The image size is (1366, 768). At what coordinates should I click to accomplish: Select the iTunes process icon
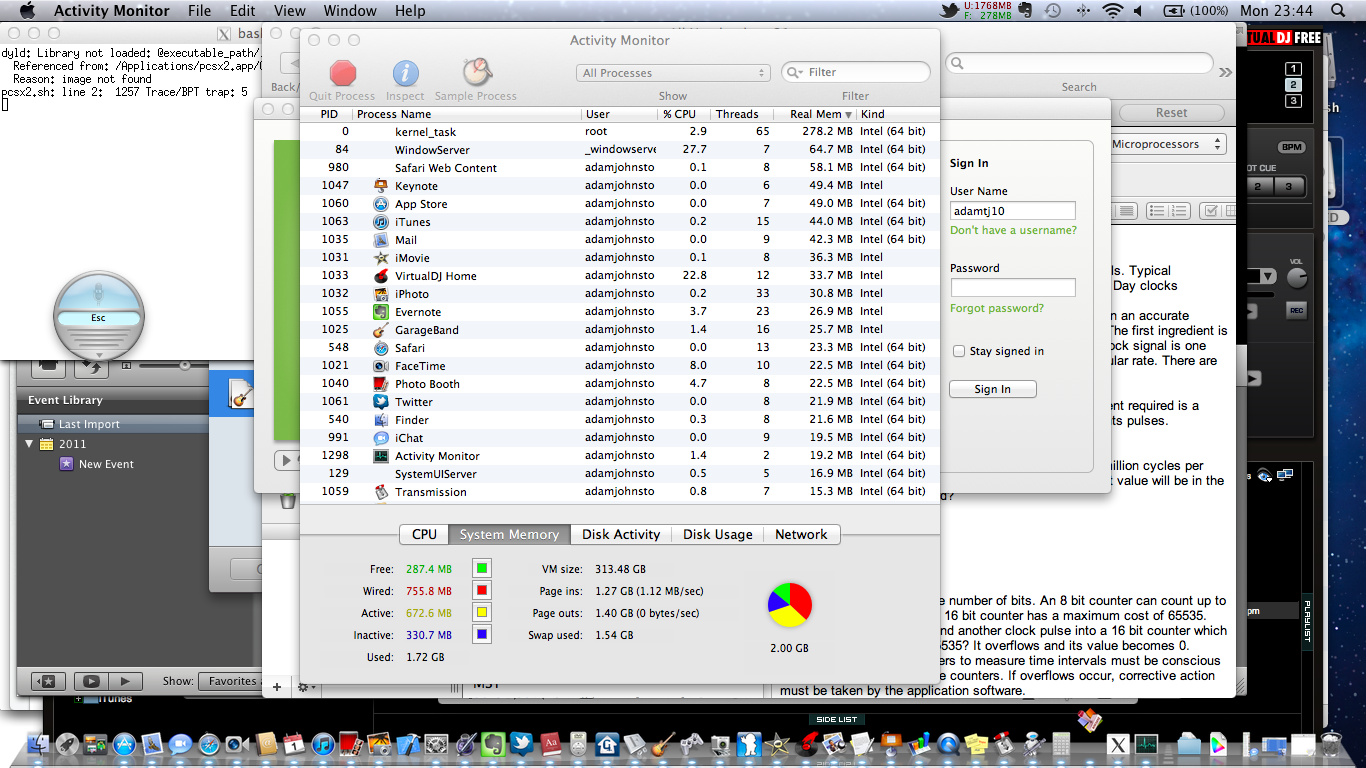[x=381, y=222]
